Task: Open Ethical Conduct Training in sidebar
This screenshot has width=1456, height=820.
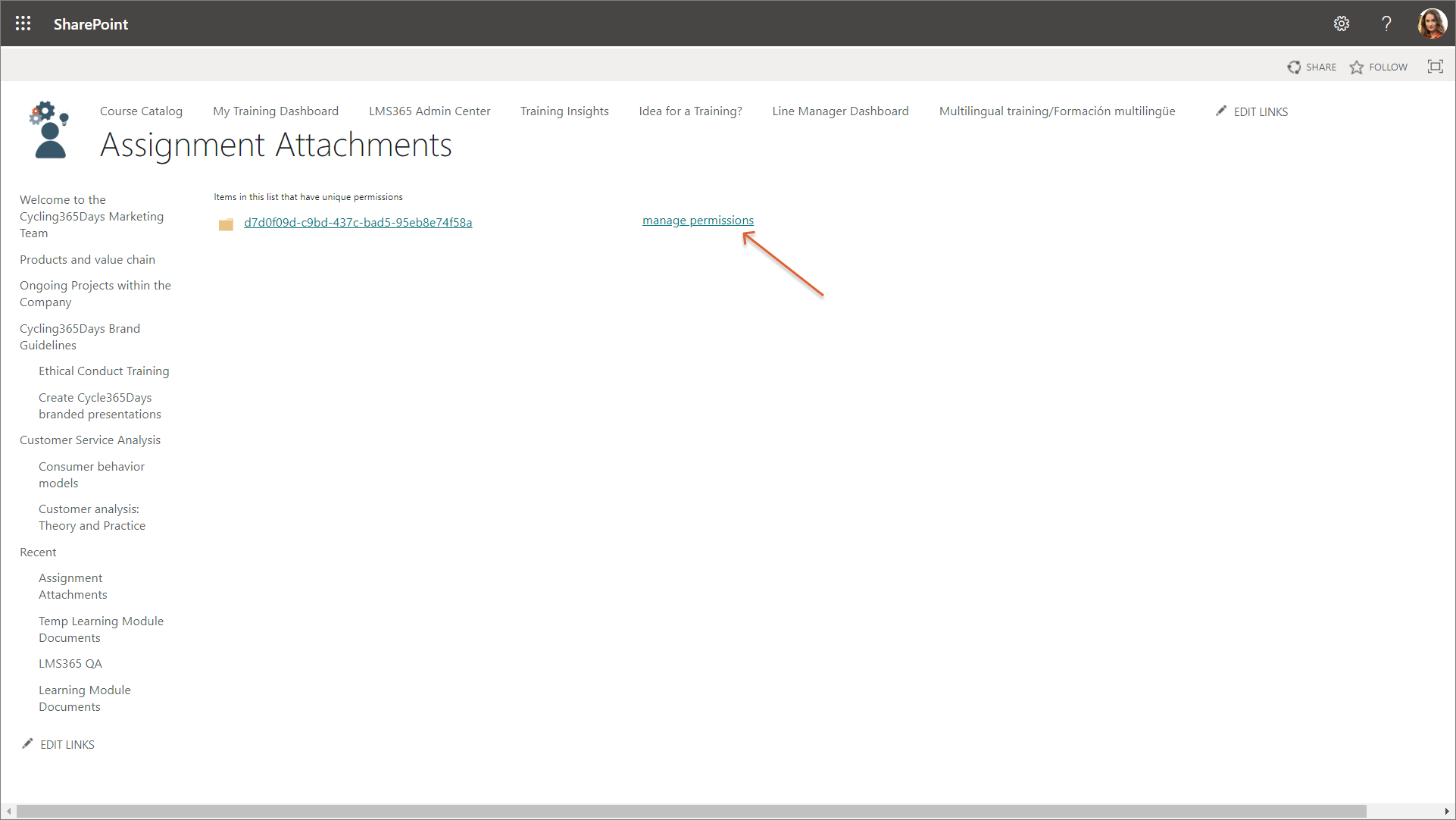Action: [x=104, y=371]
